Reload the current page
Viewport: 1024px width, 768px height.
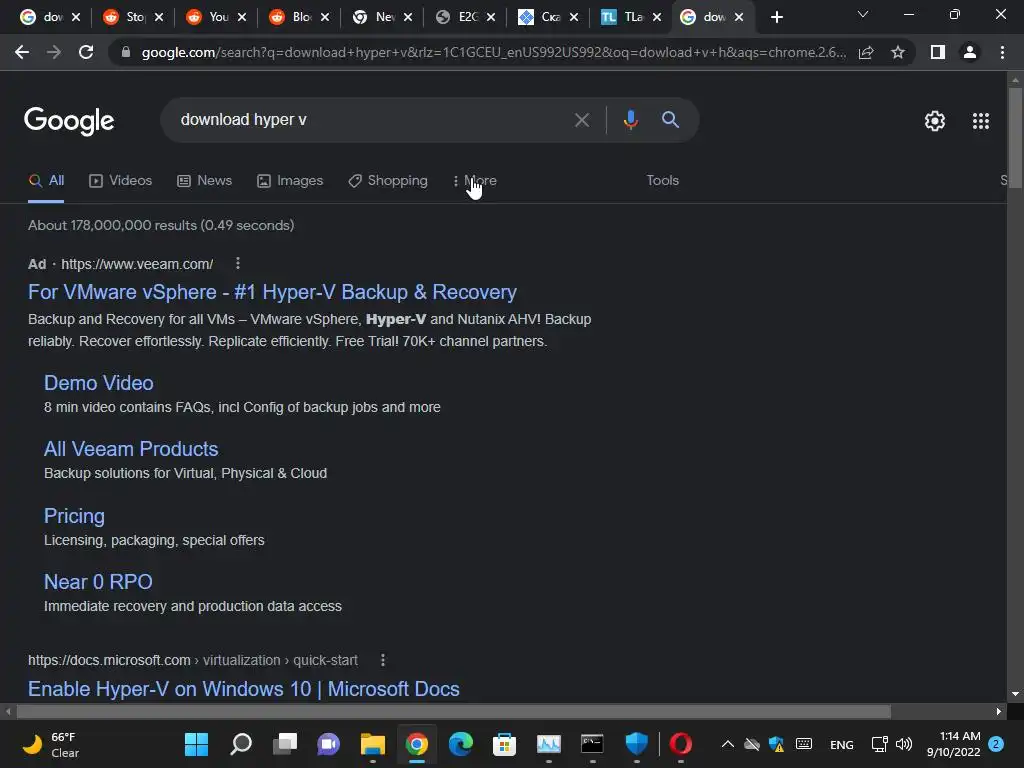[86, 52]
